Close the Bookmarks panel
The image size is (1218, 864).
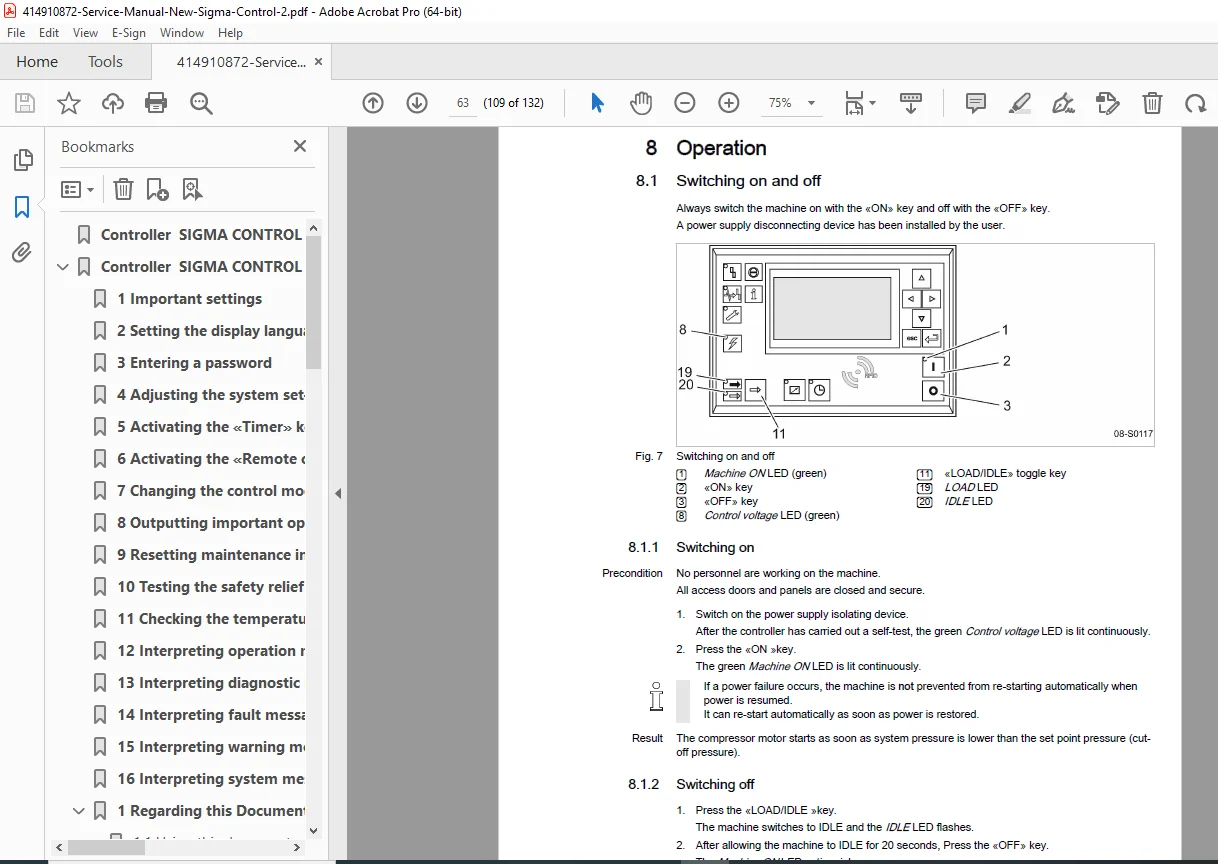300,146
